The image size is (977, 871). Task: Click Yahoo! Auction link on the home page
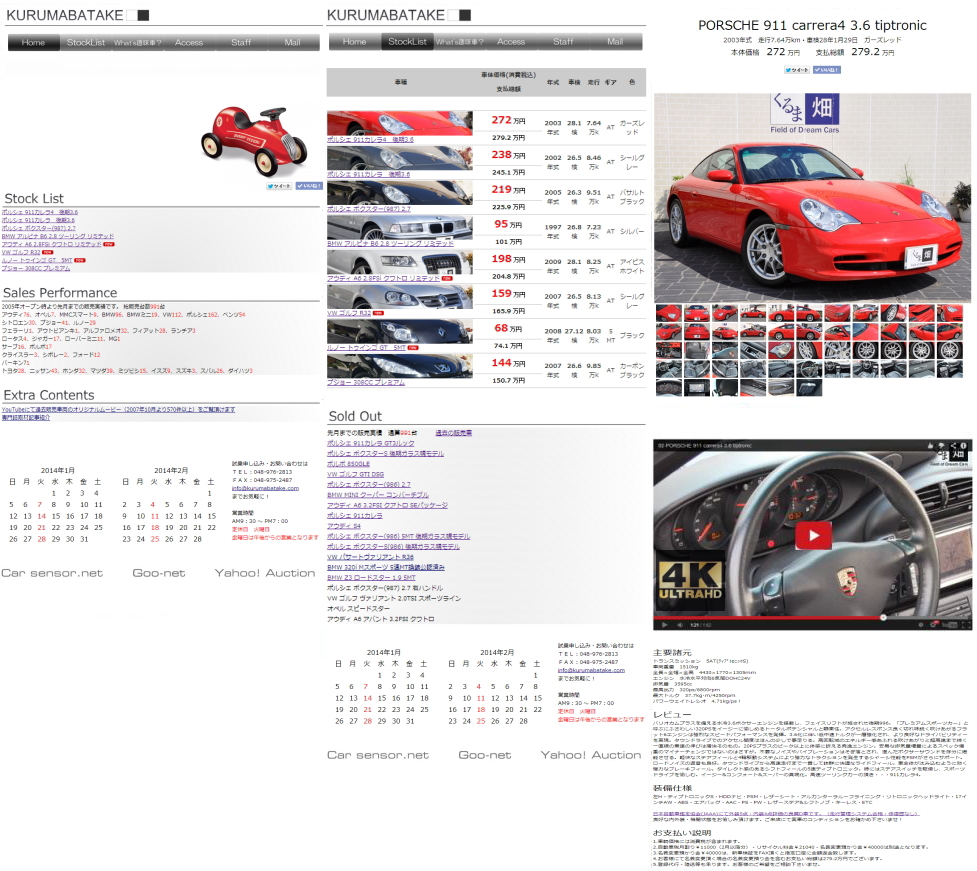point(265,573)
